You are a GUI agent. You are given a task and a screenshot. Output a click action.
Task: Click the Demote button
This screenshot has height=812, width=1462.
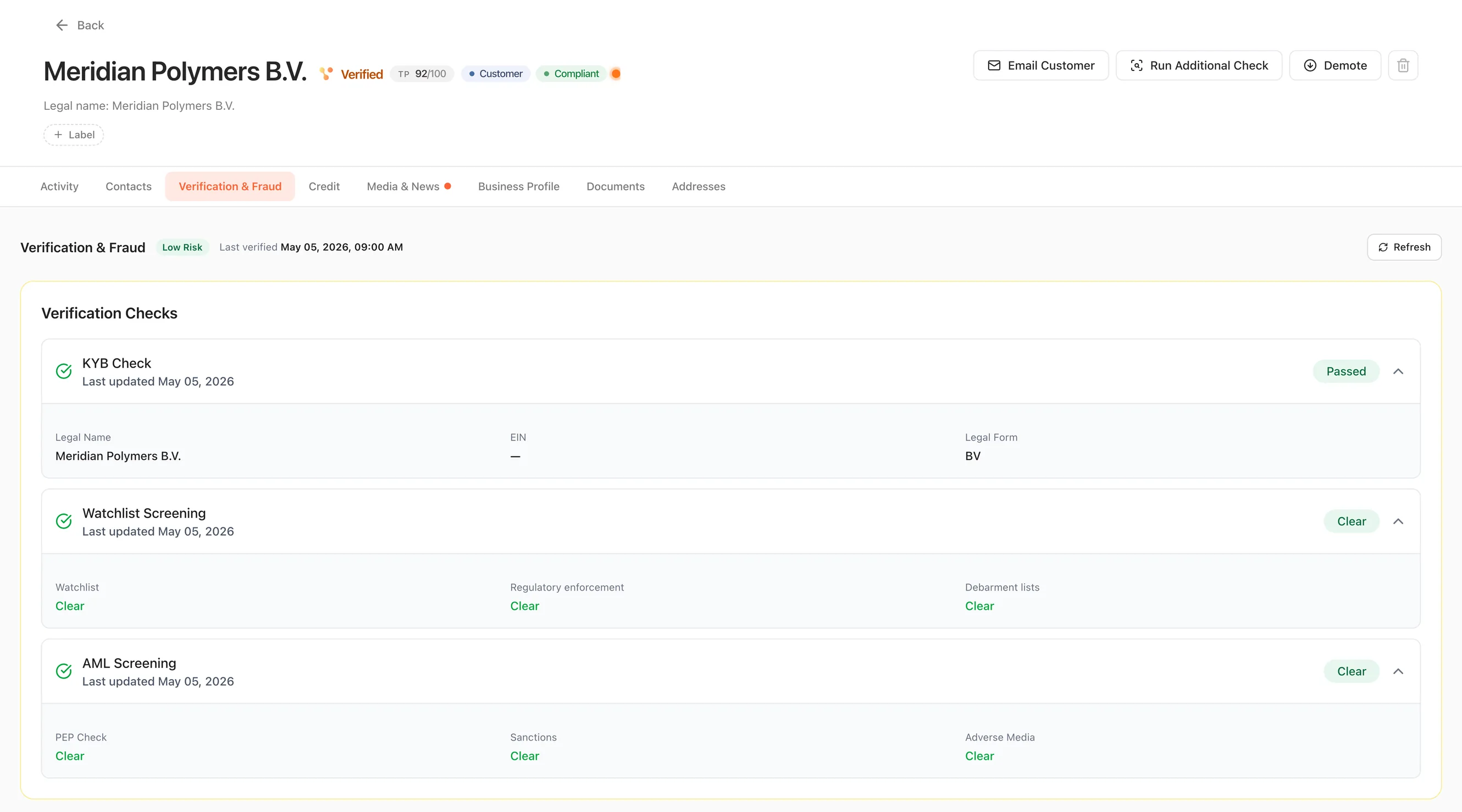(1335, 65)
